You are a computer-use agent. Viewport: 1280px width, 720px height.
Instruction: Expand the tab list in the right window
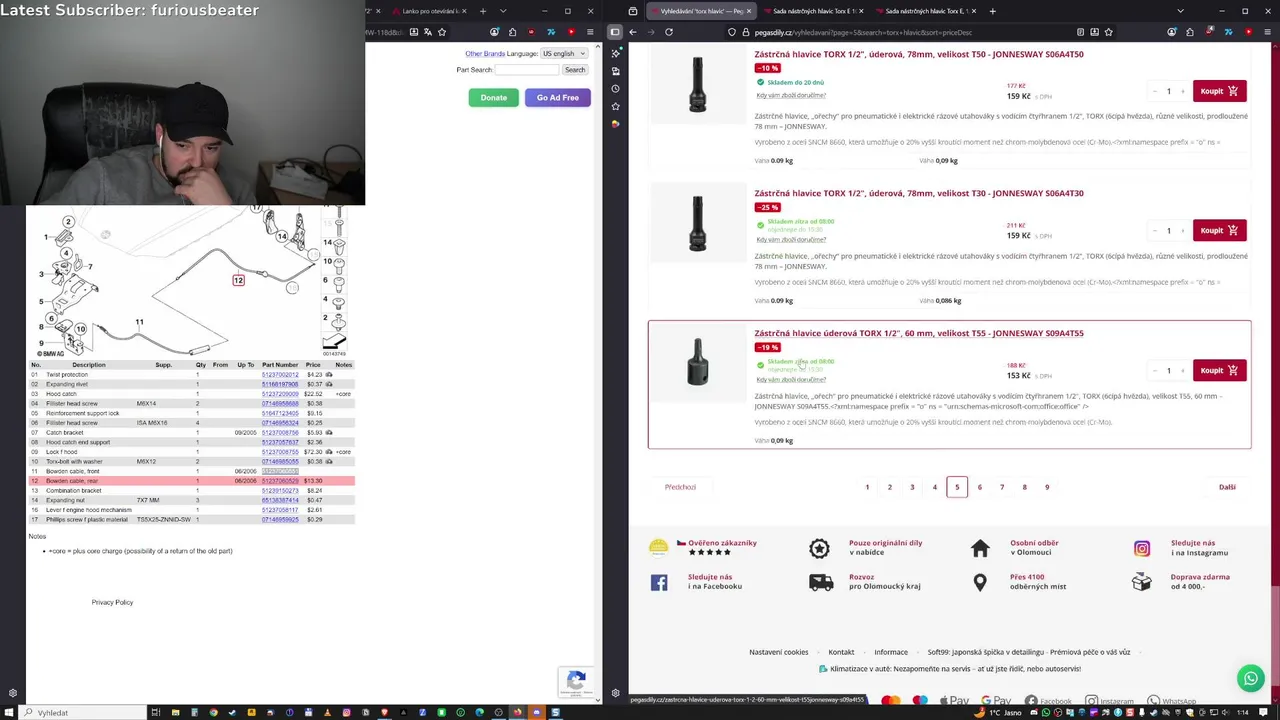pos(1180,11)
